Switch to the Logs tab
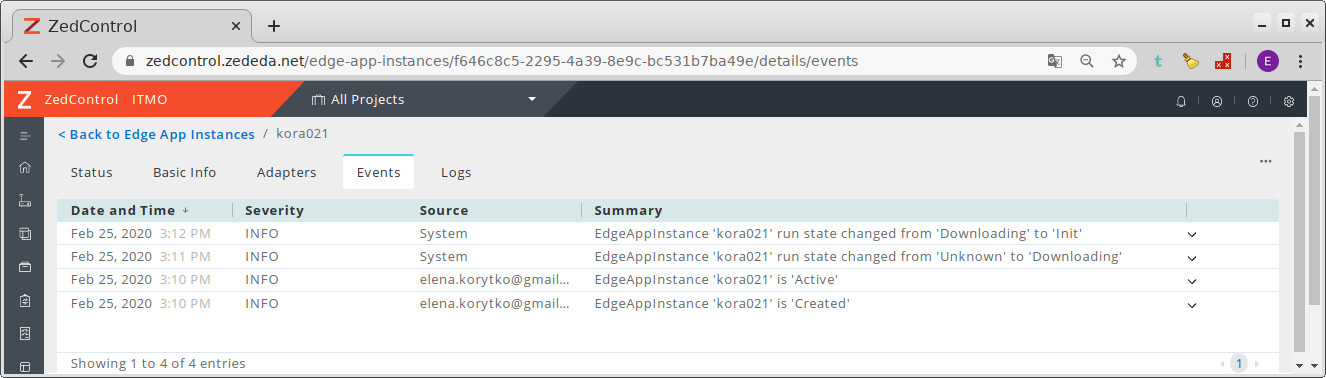 pyautogui.click(x=456, y=172)
